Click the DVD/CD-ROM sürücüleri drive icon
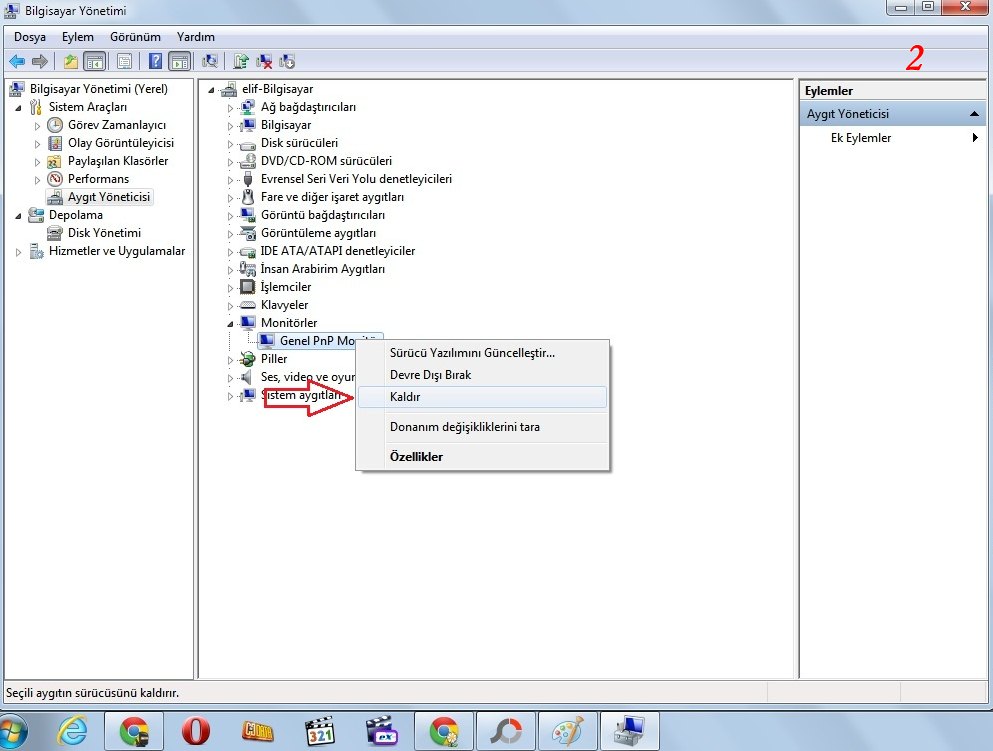The width and height of the screenshot is (993, 751). click(248, 161)
